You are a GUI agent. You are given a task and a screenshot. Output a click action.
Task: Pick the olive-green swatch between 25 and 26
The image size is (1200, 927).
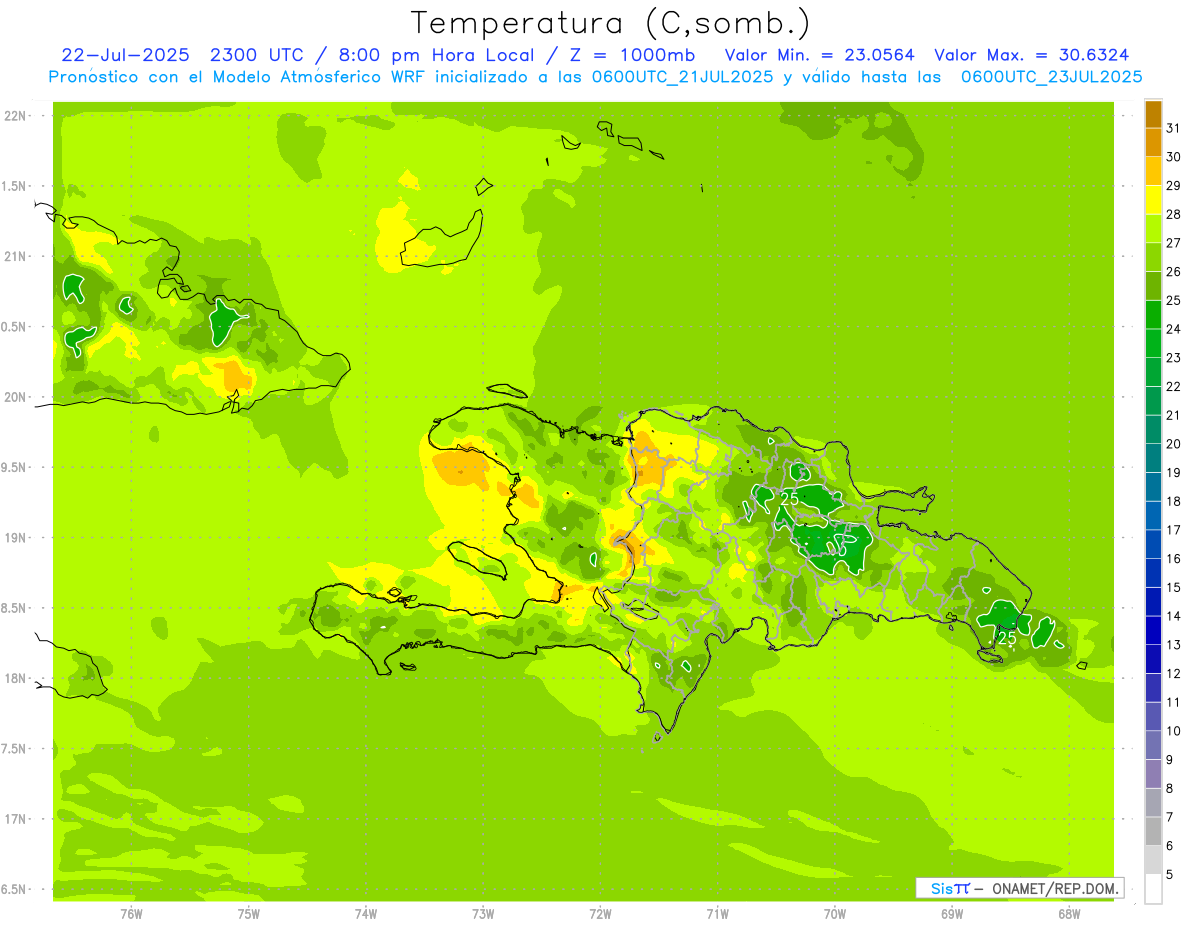[x=1153, y=286]
